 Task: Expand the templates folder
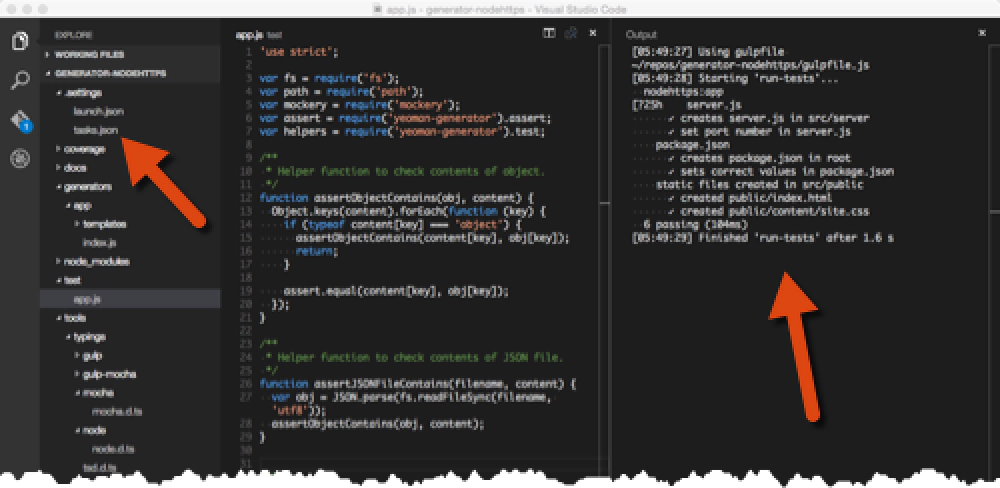point(100,225)
